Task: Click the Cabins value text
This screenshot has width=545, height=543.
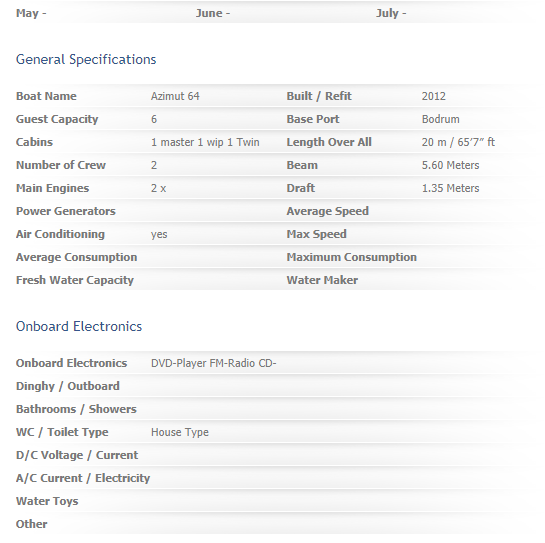Action: click(x=205, y=142)
